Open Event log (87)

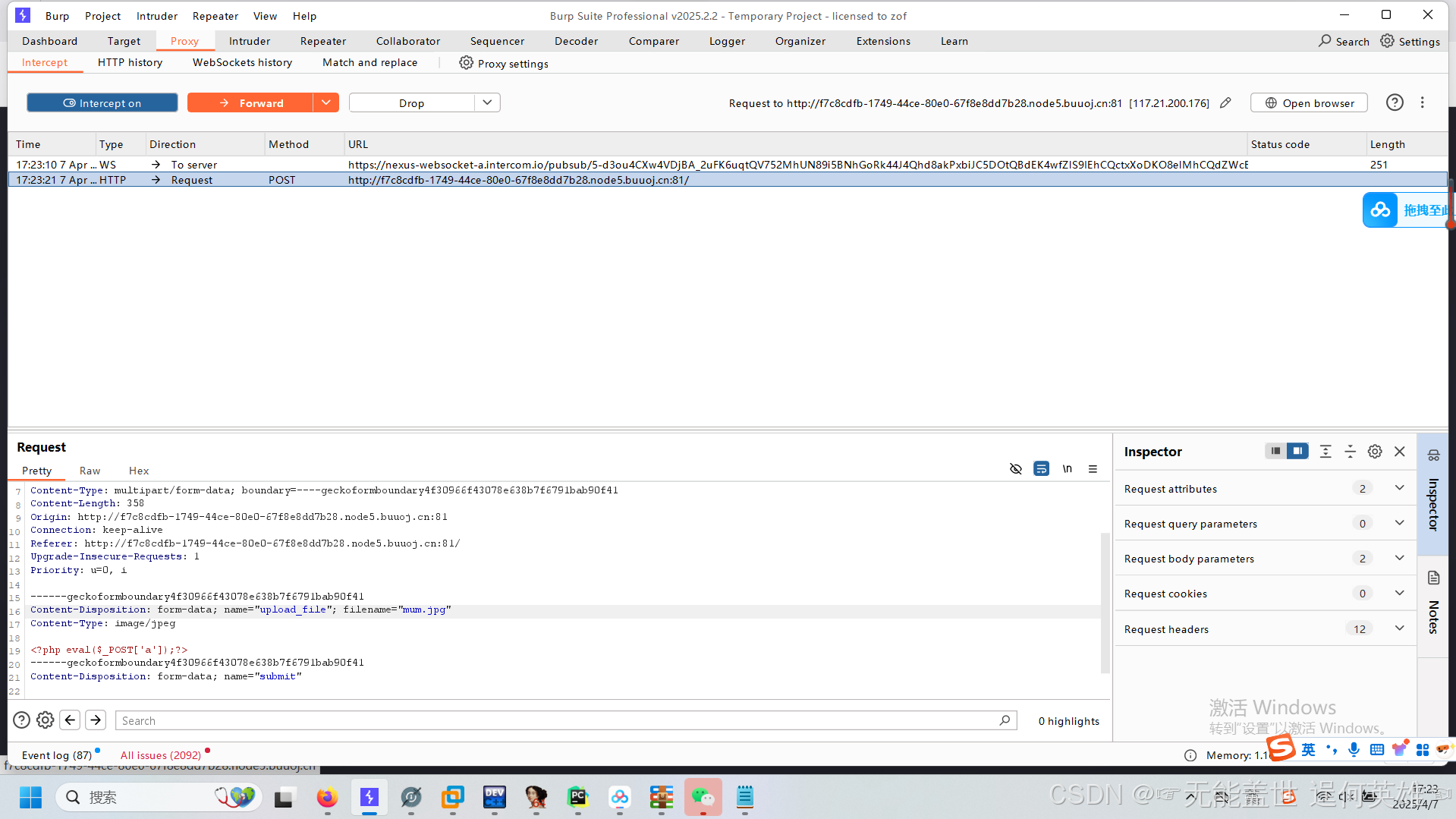tap(57, 755)
